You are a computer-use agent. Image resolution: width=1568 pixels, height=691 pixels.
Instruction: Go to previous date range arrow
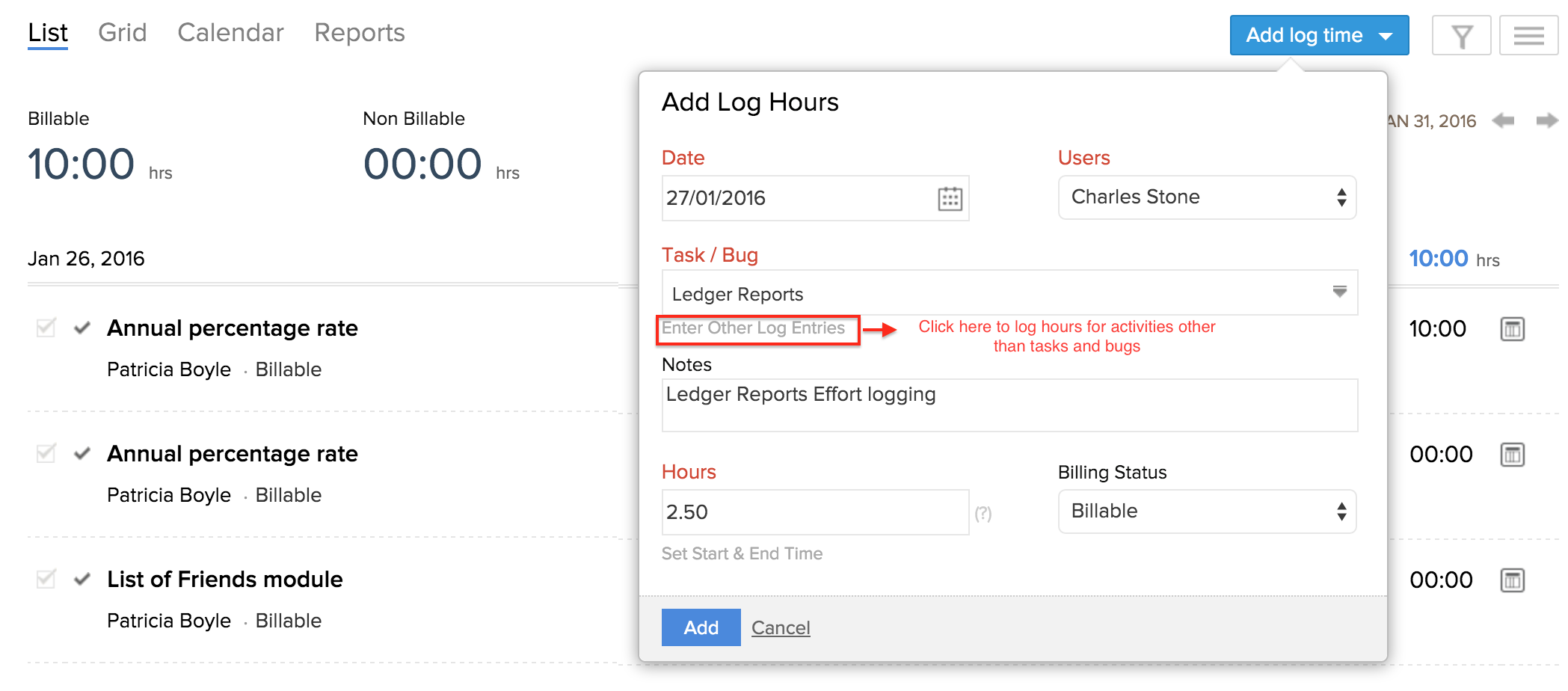click(1503, 120)
